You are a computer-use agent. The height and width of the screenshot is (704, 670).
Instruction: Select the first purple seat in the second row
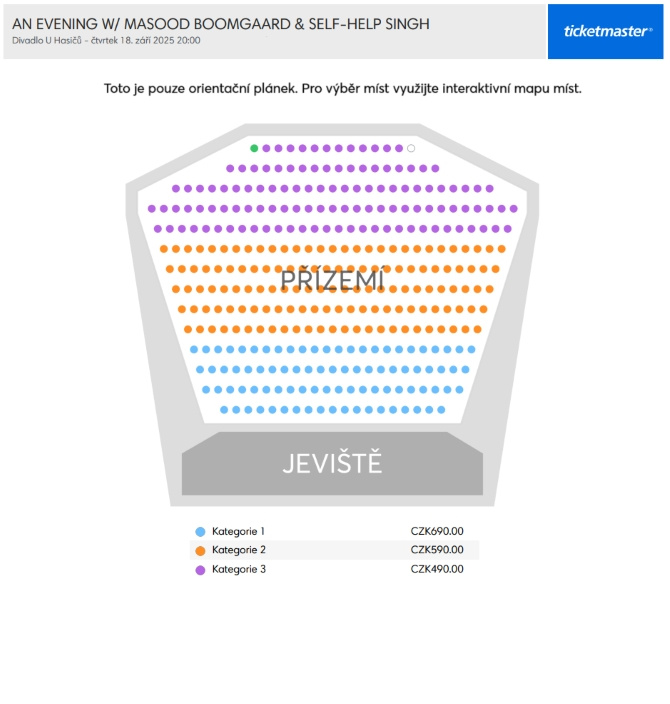click(230, 168)
